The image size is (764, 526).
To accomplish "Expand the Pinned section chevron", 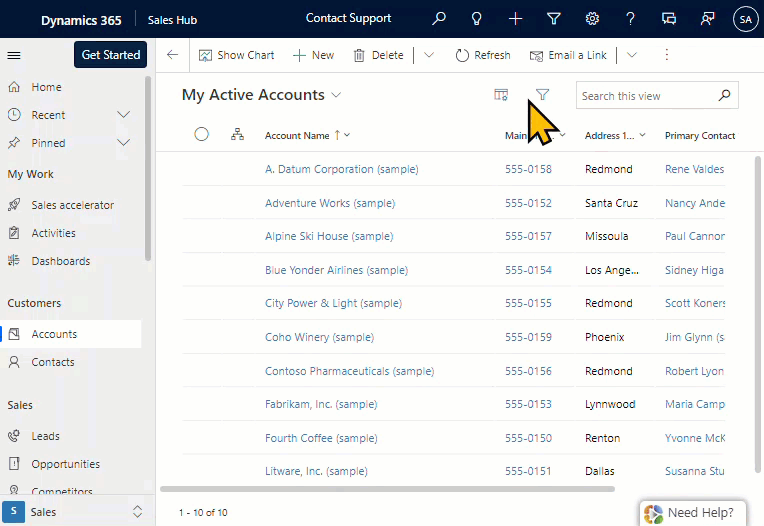I will 124,143.
